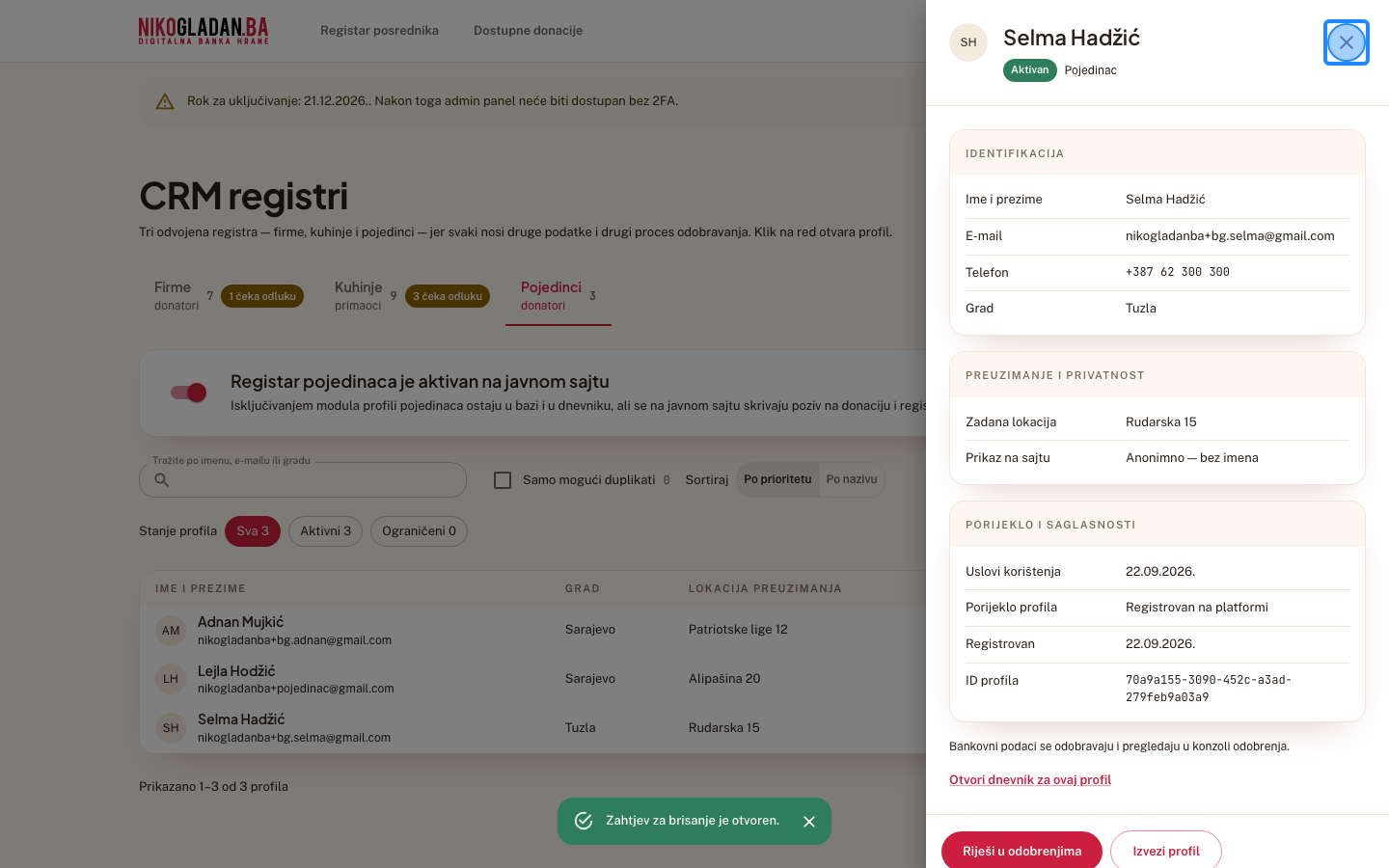Screen dimensions: 1389x868
Task: Sort list 'Po prioritetu'
Action: (777, 479)
